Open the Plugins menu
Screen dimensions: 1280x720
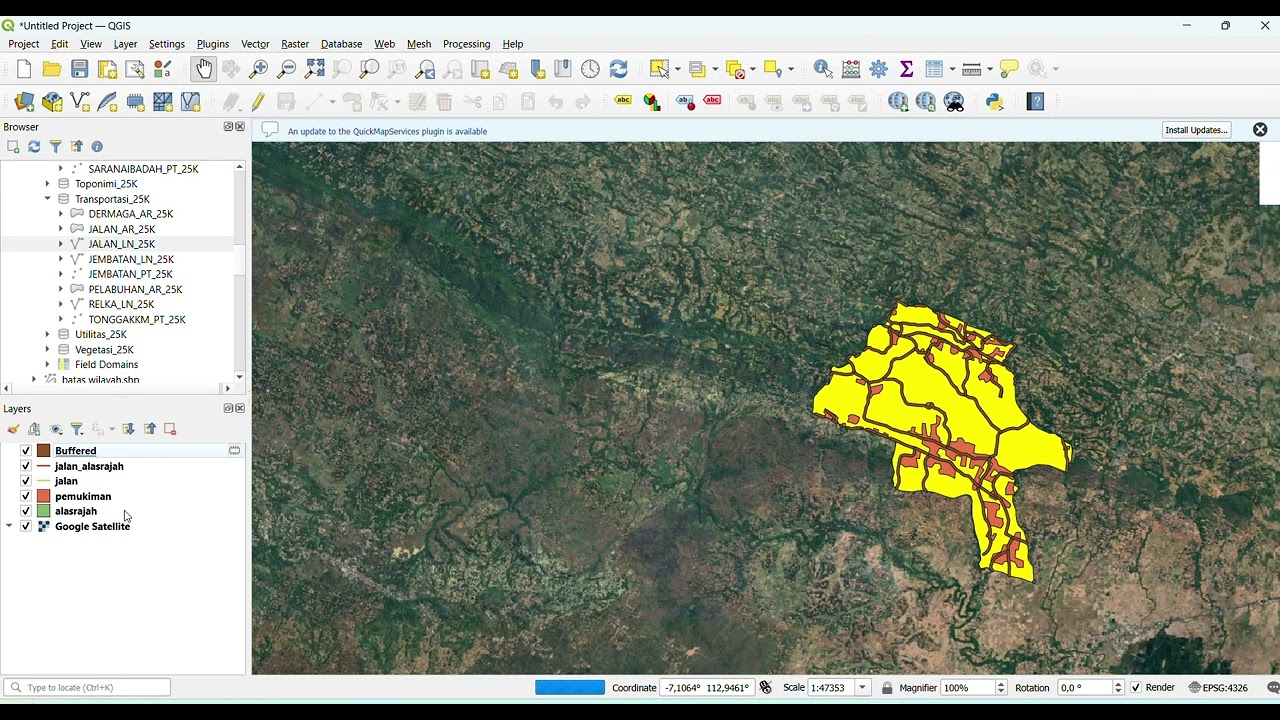(213, 44)
